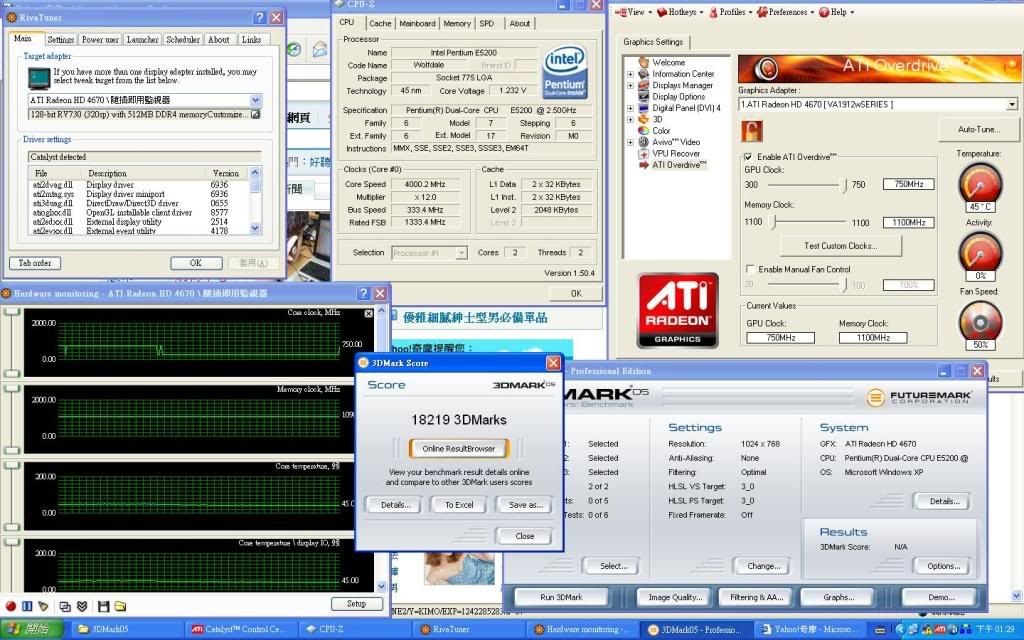
Task: Click the help question mark in RivaTuner title bar
Action: 259,17
